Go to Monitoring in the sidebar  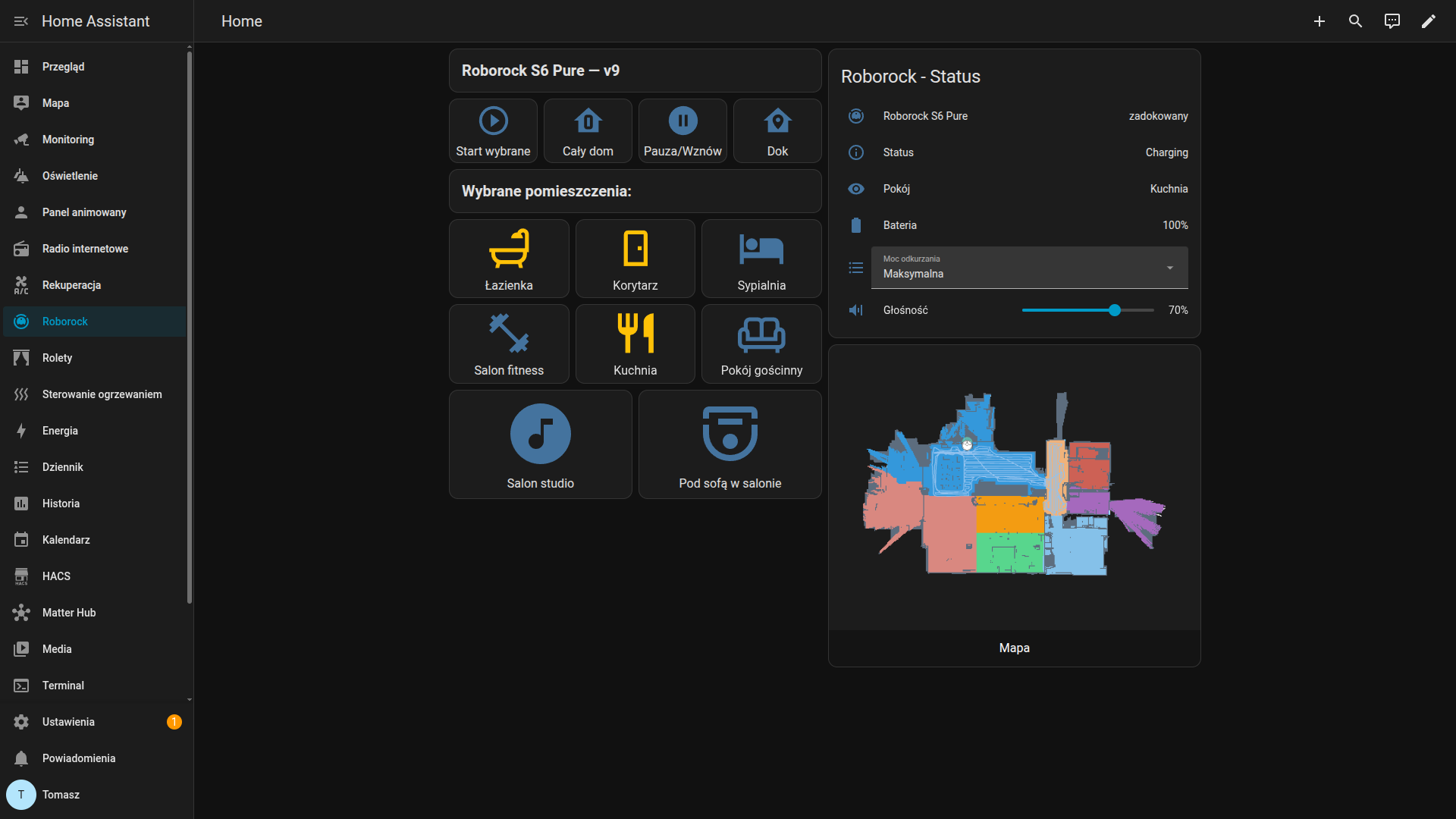coord(94,140)
